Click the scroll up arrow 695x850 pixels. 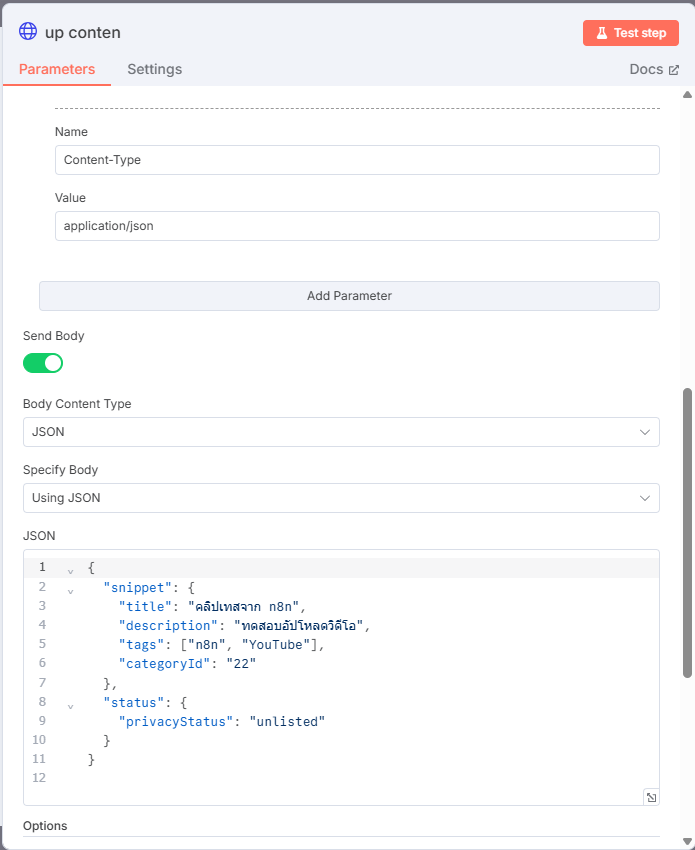[687, 94]
